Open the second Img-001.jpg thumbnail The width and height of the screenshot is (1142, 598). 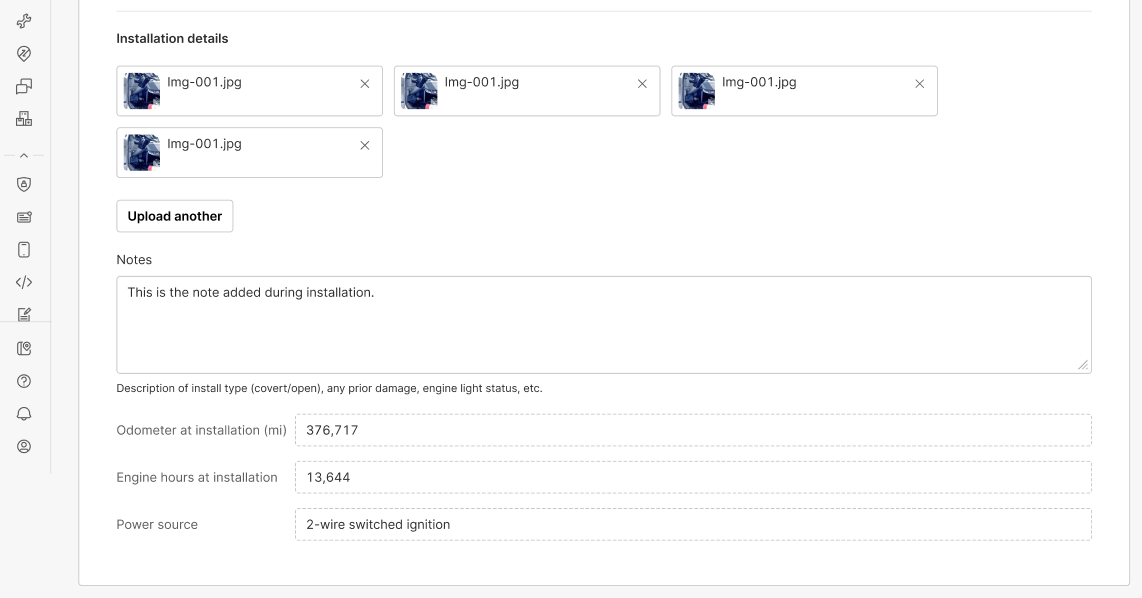[420, 91]
